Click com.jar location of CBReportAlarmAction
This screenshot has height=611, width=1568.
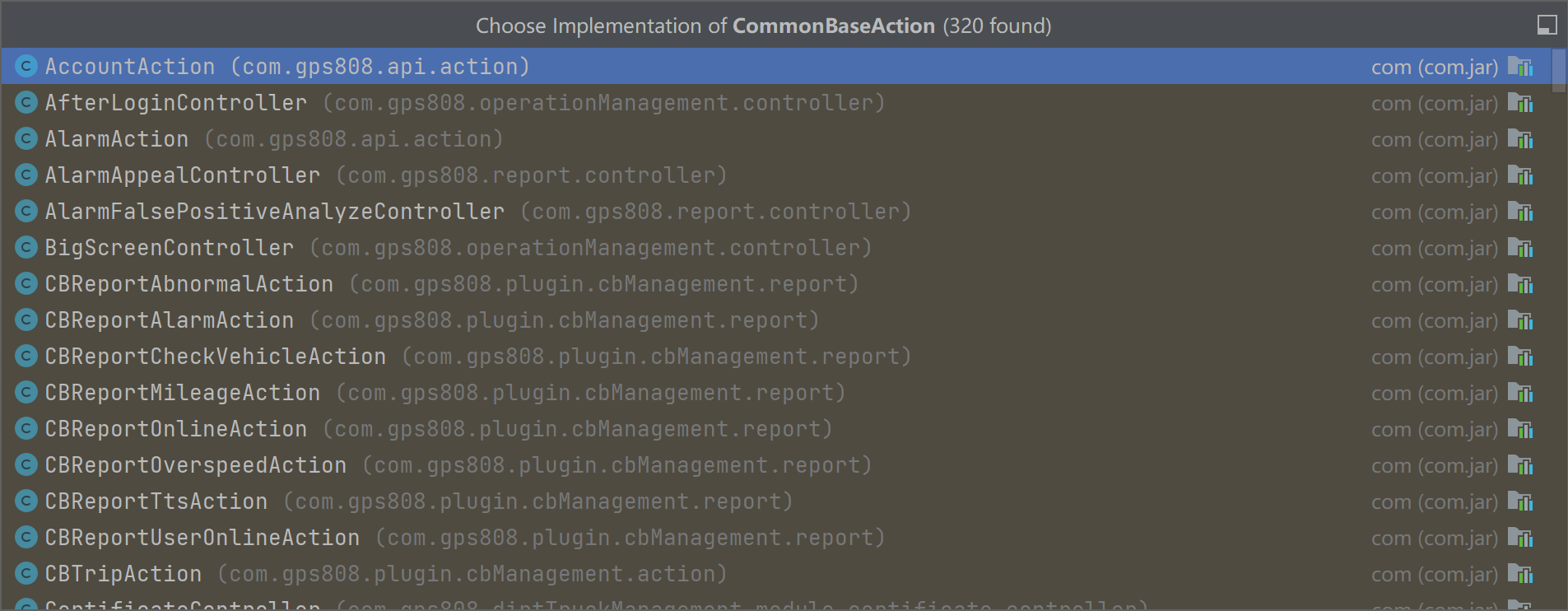coord(1434,321)
